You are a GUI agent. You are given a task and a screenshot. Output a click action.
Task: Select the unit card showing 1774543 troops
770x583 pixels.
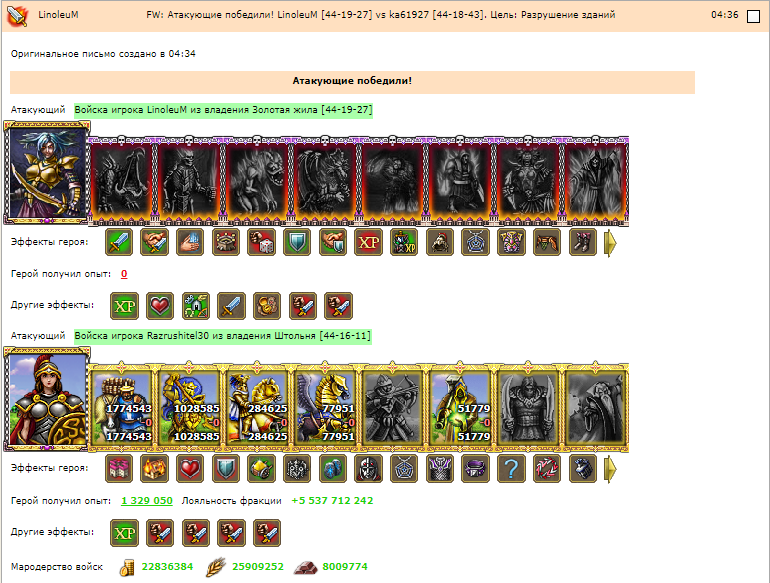point(122,407)
